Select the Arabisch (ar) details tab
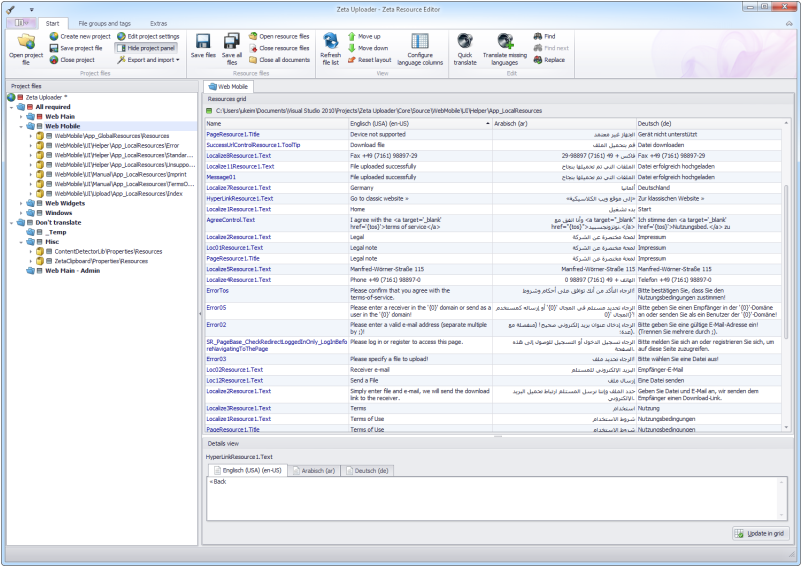The width and height of the screenshot is (801, 566). 314,469
